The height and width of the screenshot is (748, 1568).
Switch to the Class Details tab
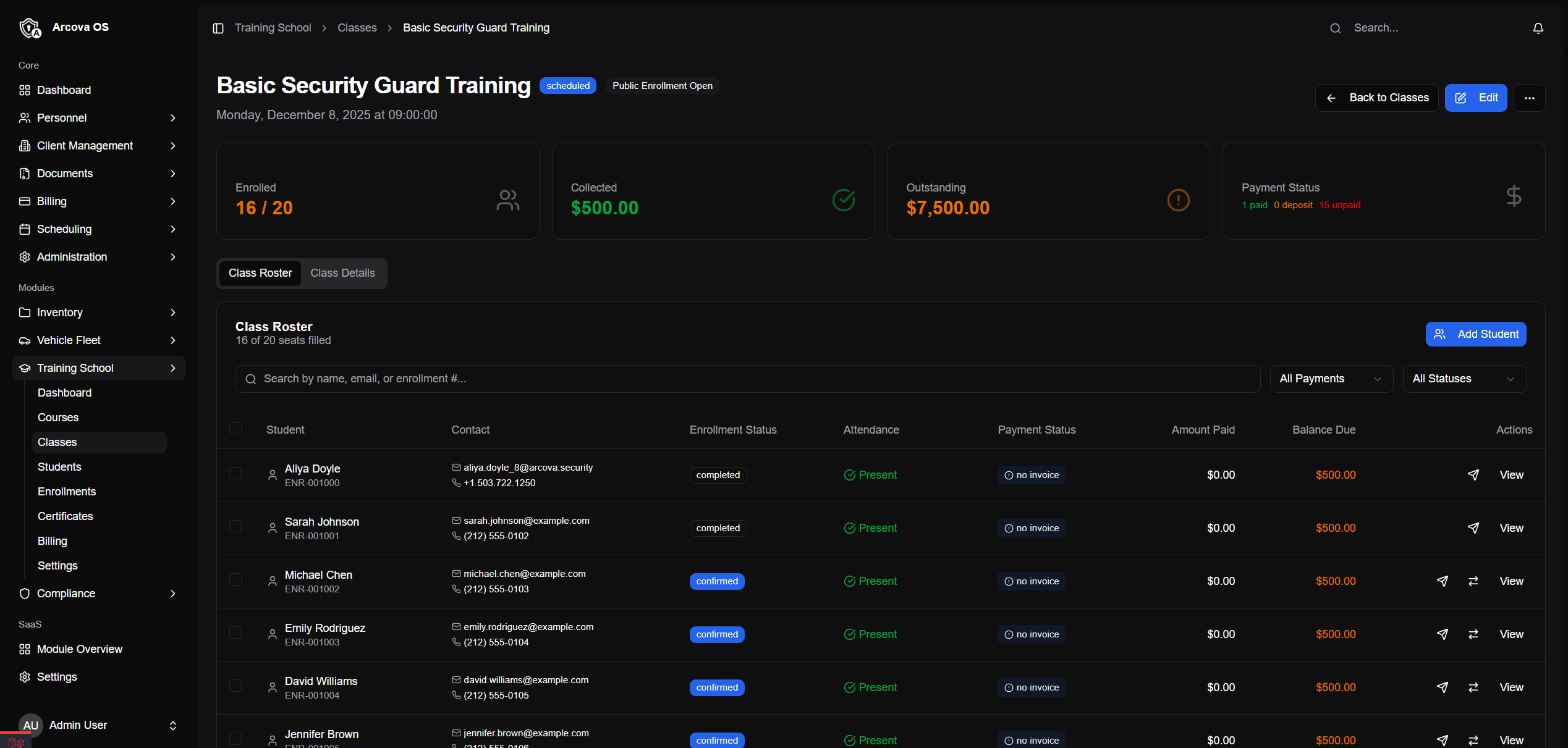[x=342, y=273]
